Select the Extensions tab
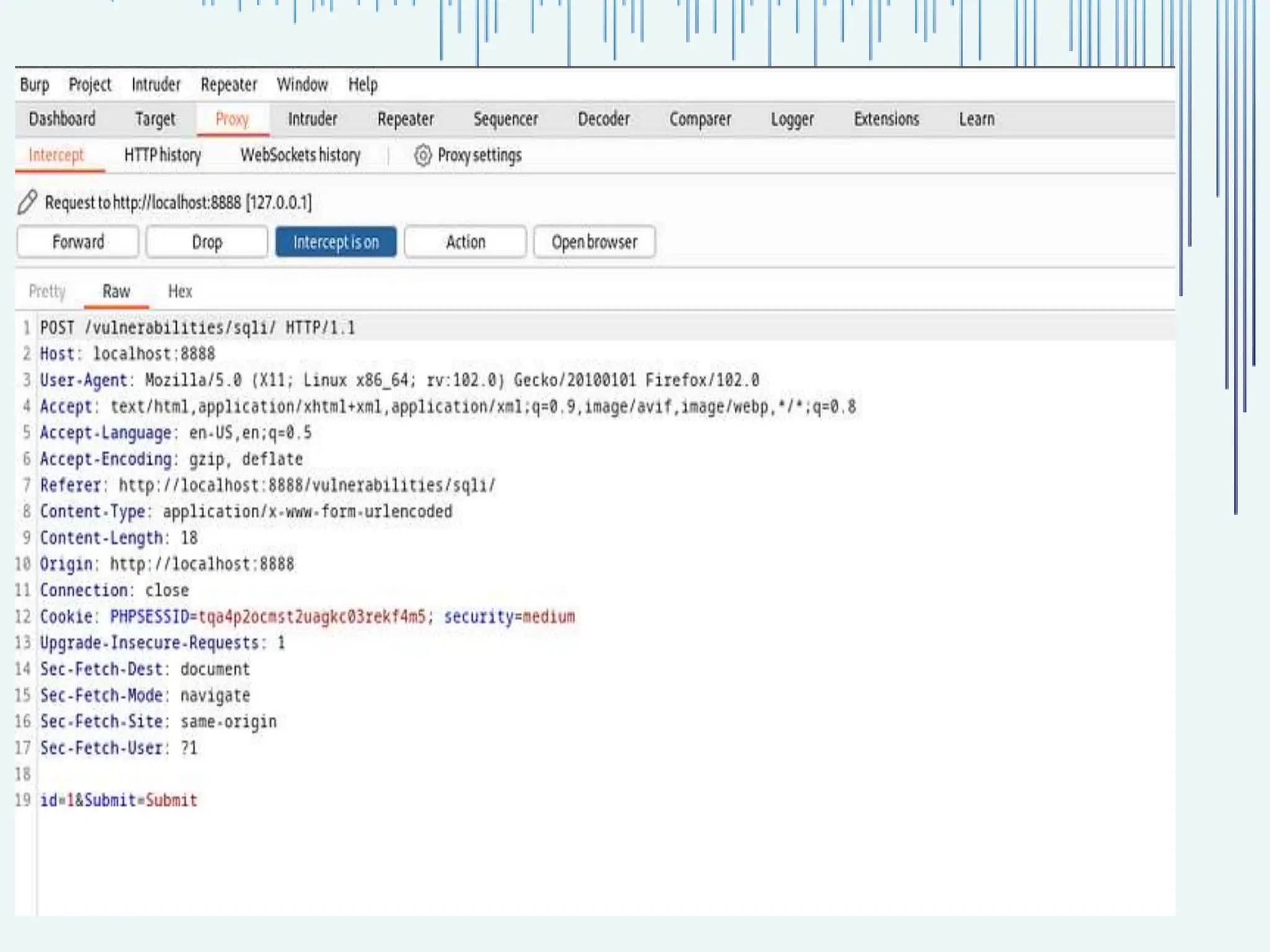1270x952 pixels. pos(886,119)
